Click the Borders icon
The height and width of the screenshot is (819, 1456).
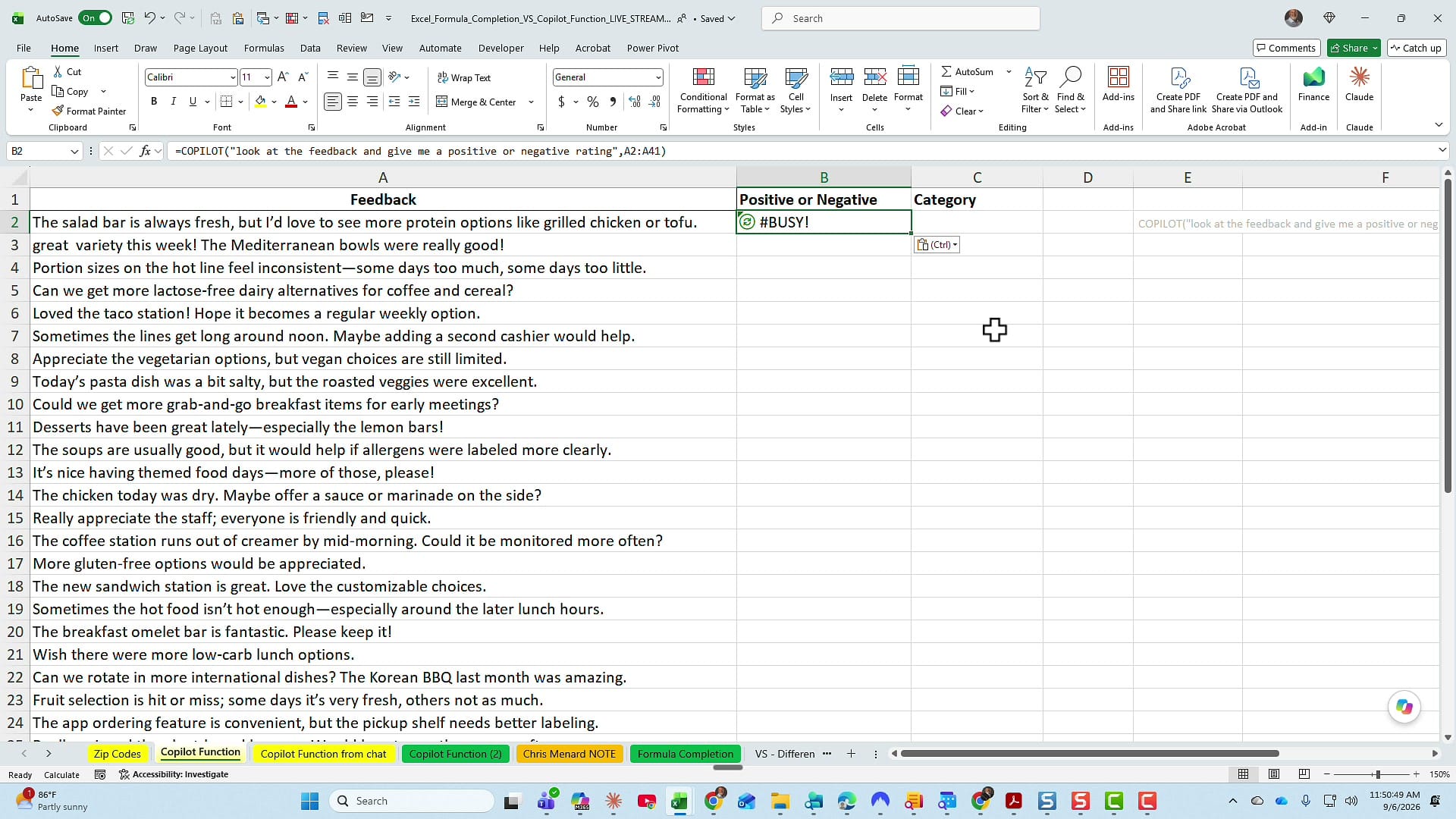click(x=226, y=102)
